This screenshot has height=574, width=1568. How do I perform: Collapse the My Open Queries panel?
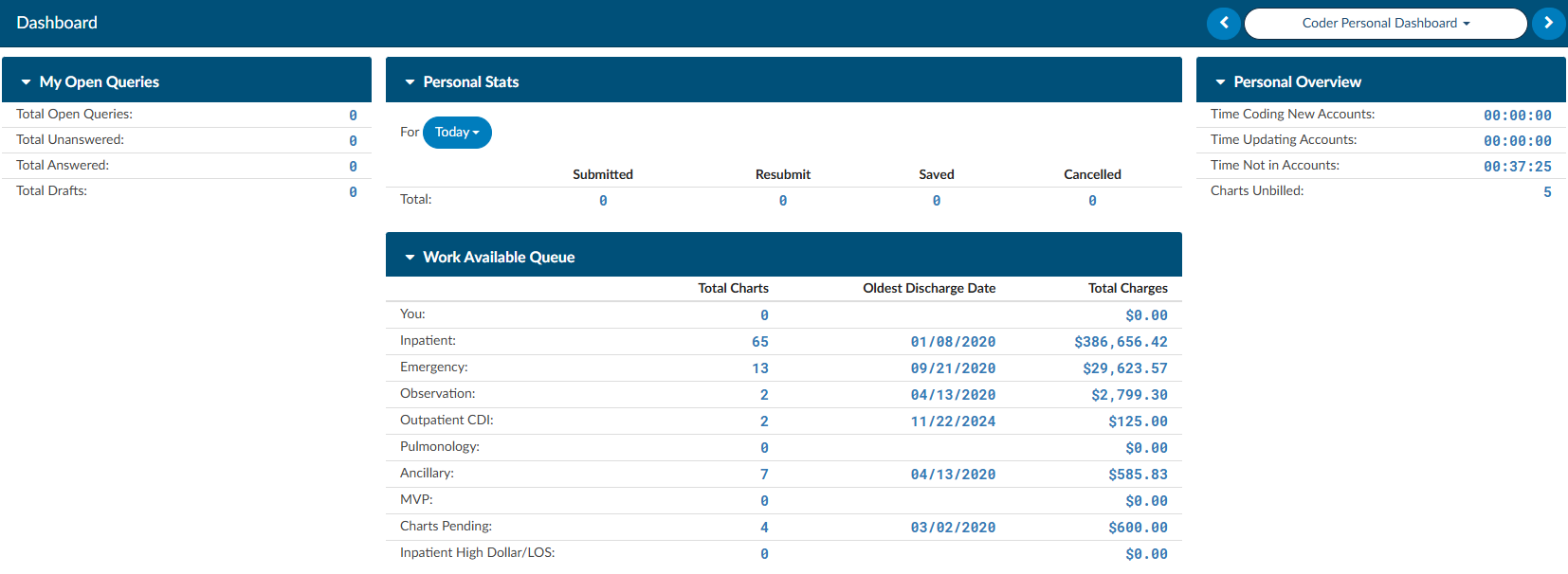[26, 82]
